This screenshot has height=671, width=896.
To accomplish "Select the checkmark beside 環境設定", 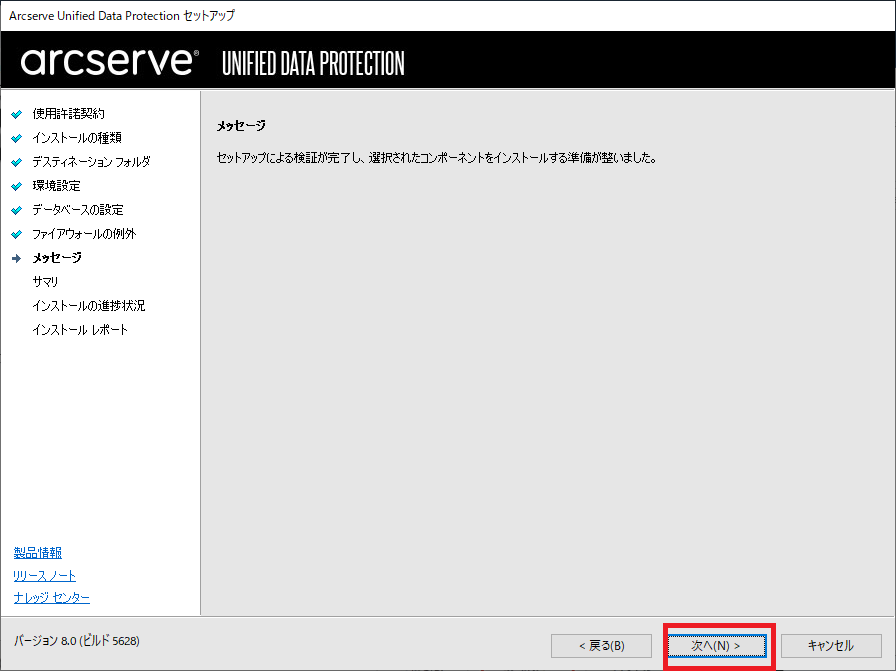I will [17, 186].
